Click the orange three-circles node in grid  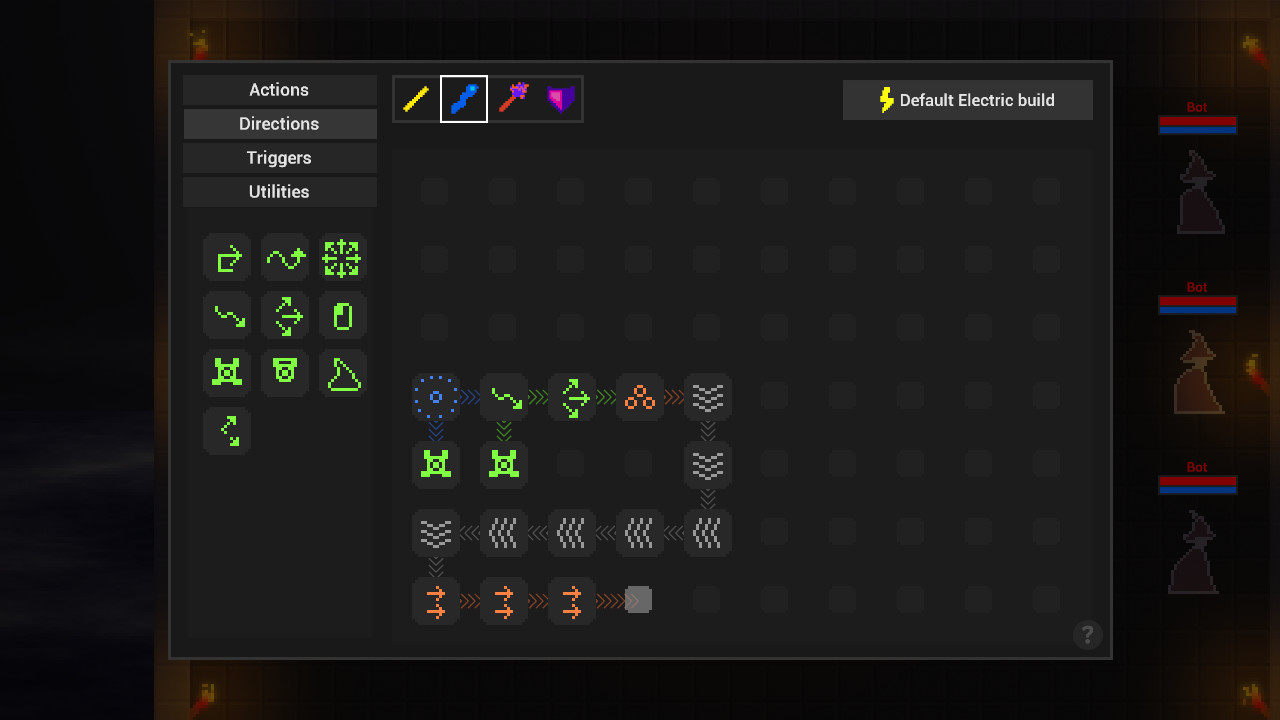(x=640, y=397)
